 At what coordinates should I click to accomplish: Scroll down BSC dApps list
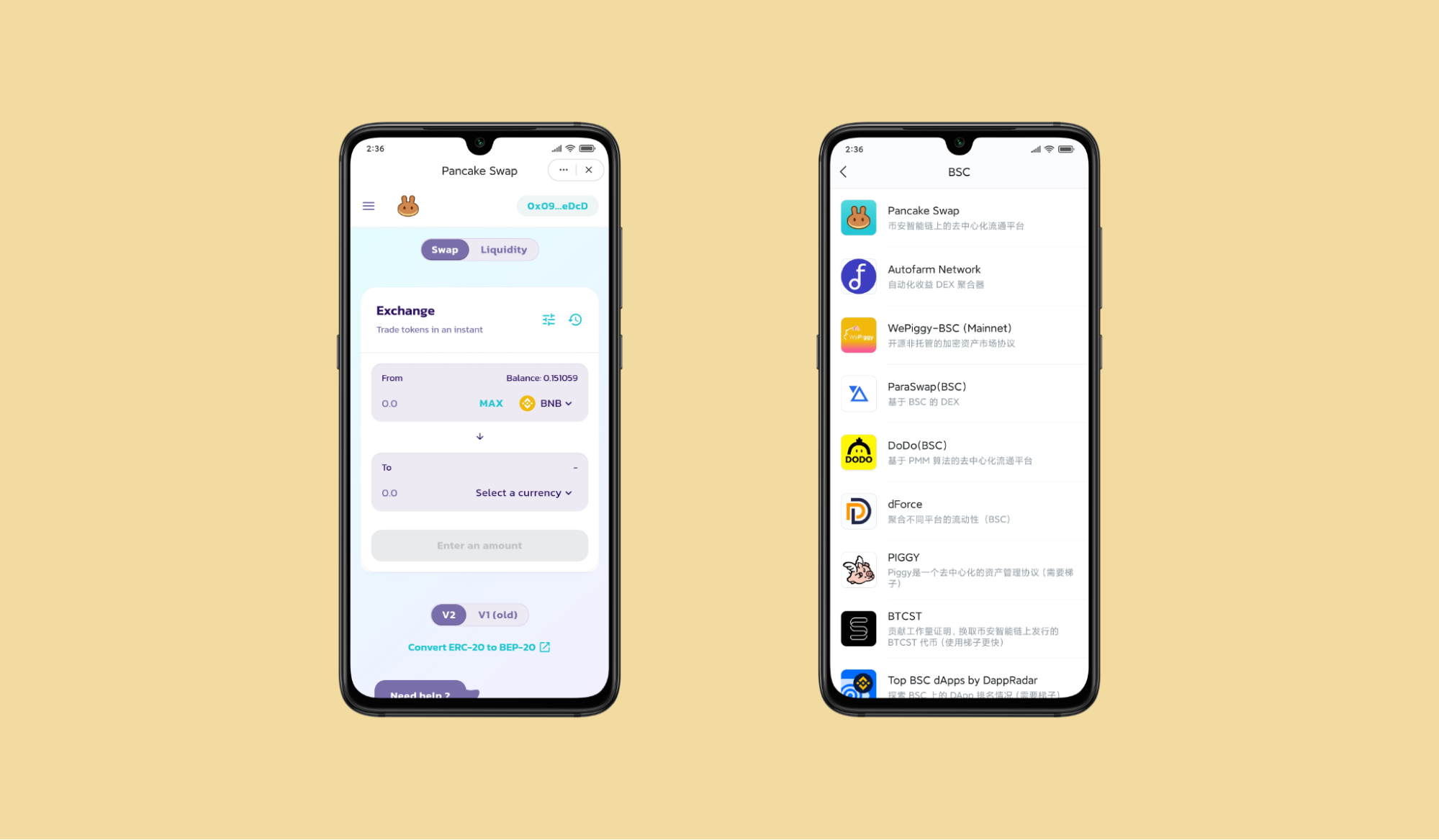tap(955, 450)
